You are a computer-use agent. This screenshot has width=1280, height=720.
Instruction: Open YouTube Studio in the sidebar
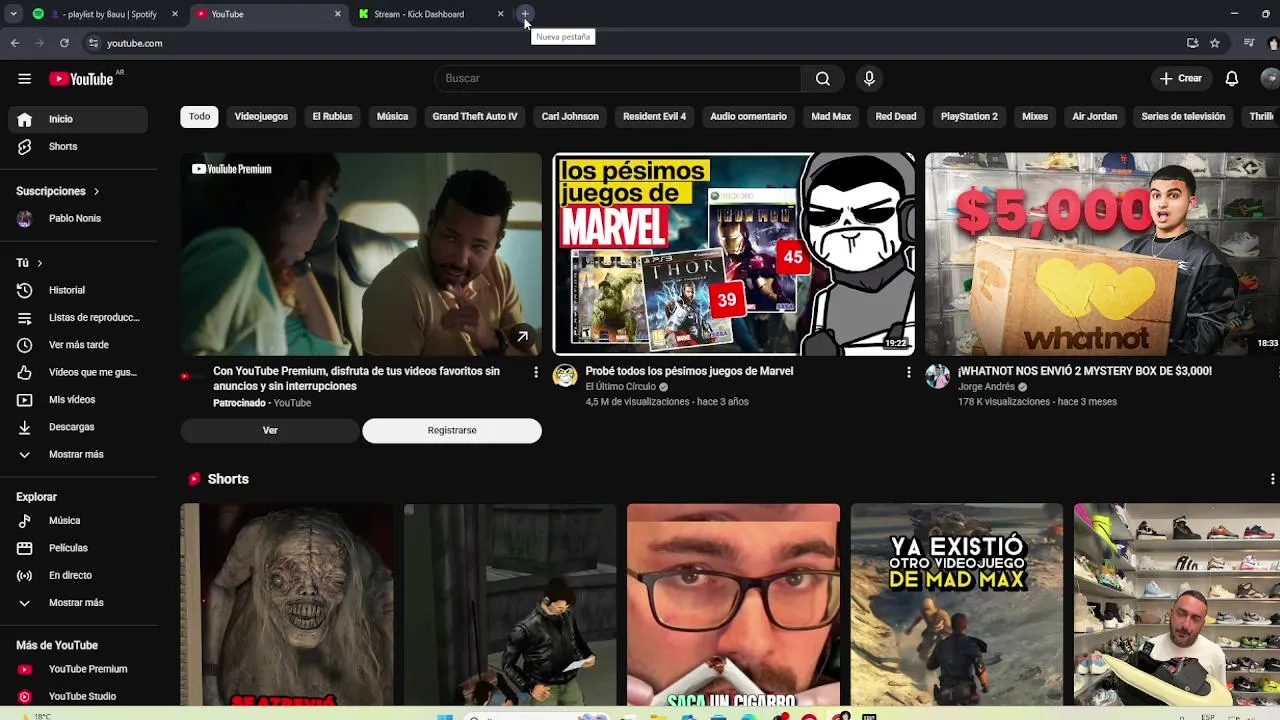[78, 696]
